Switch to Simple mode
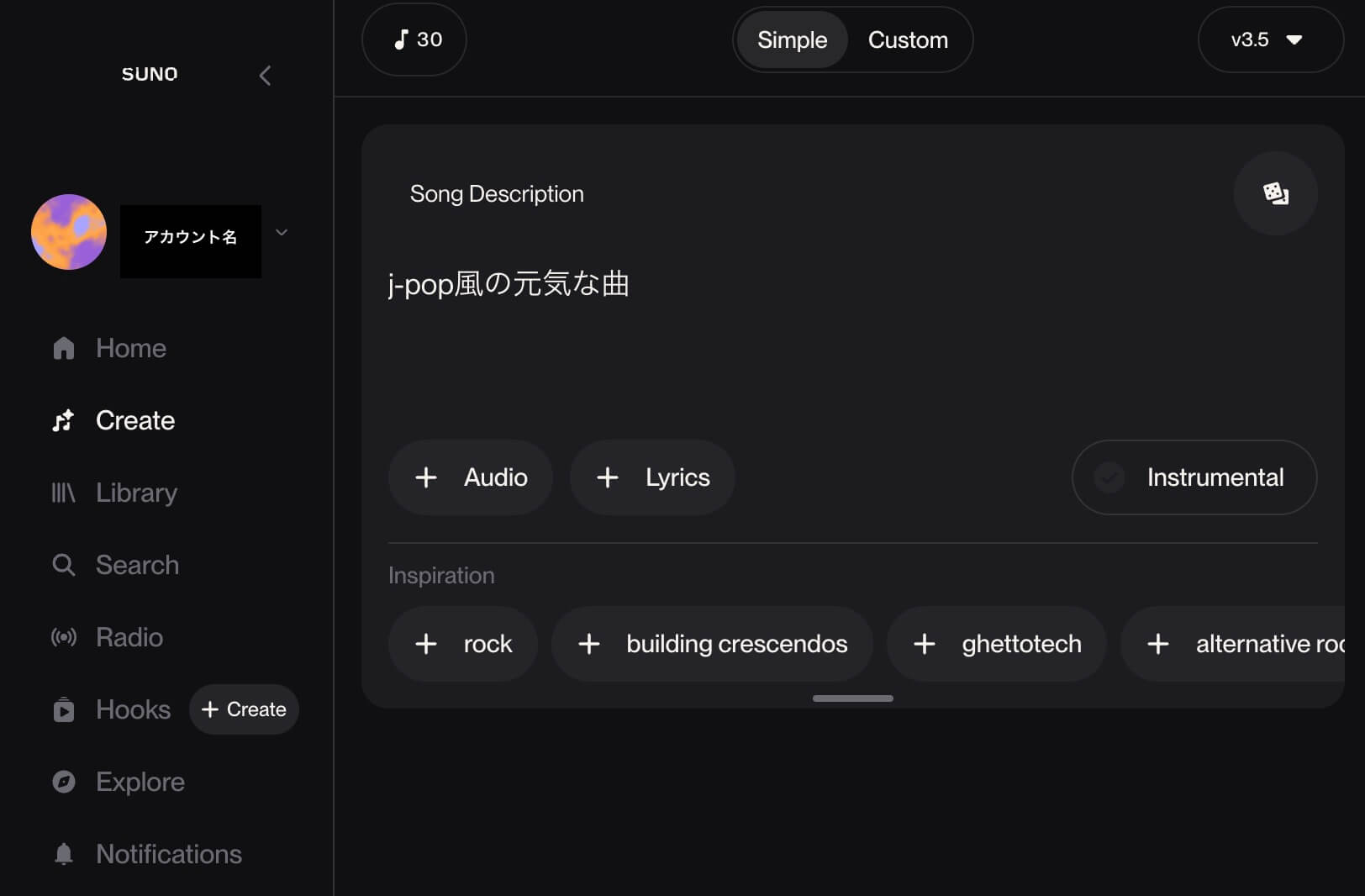The height and width of the screenshot is (896, 1365). [792, 40]
